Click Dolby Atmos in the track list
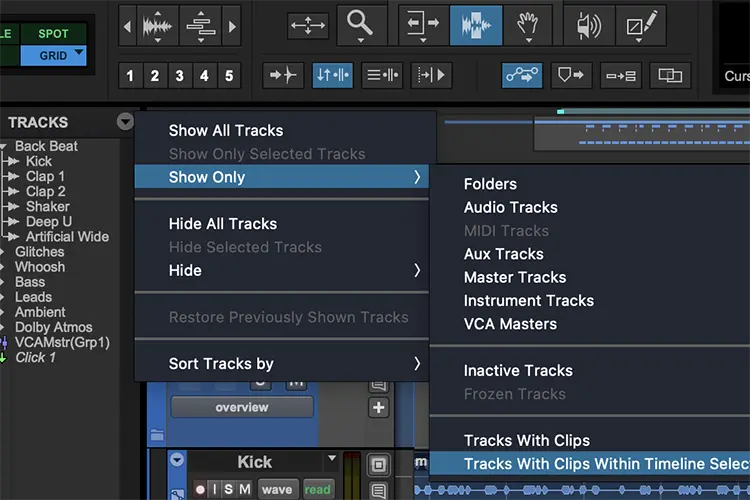The image size is (750, 500). 54,327
